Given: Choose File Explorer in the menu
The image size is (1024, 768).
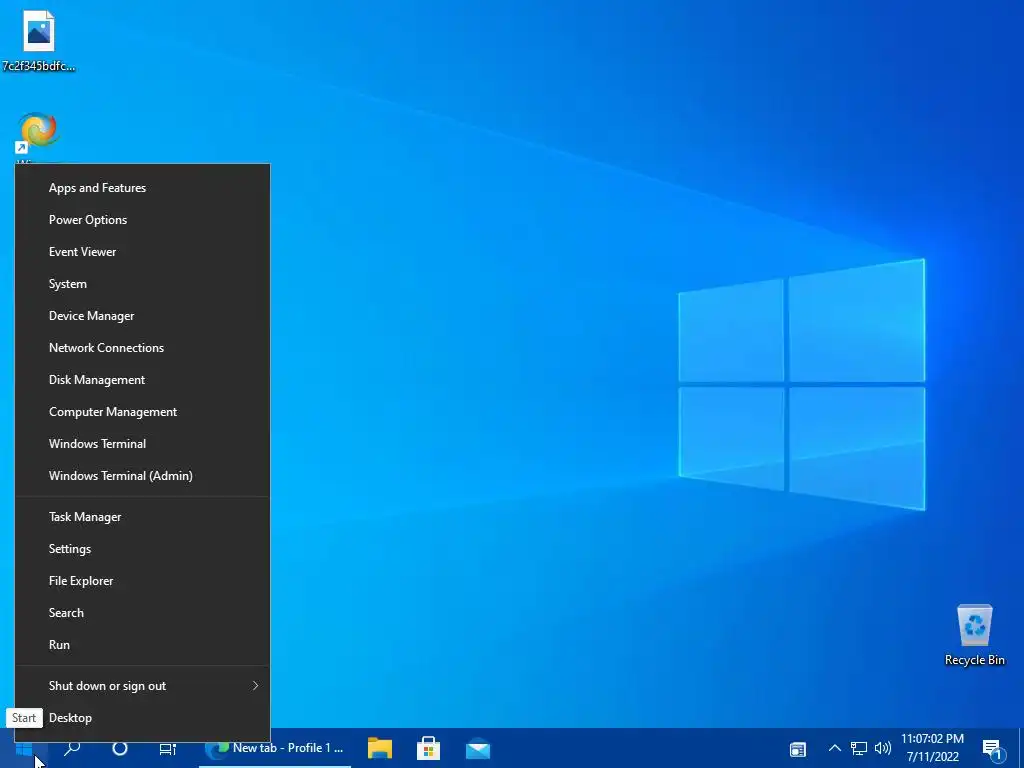Looking at the screenshot, I should coord(142,581).
